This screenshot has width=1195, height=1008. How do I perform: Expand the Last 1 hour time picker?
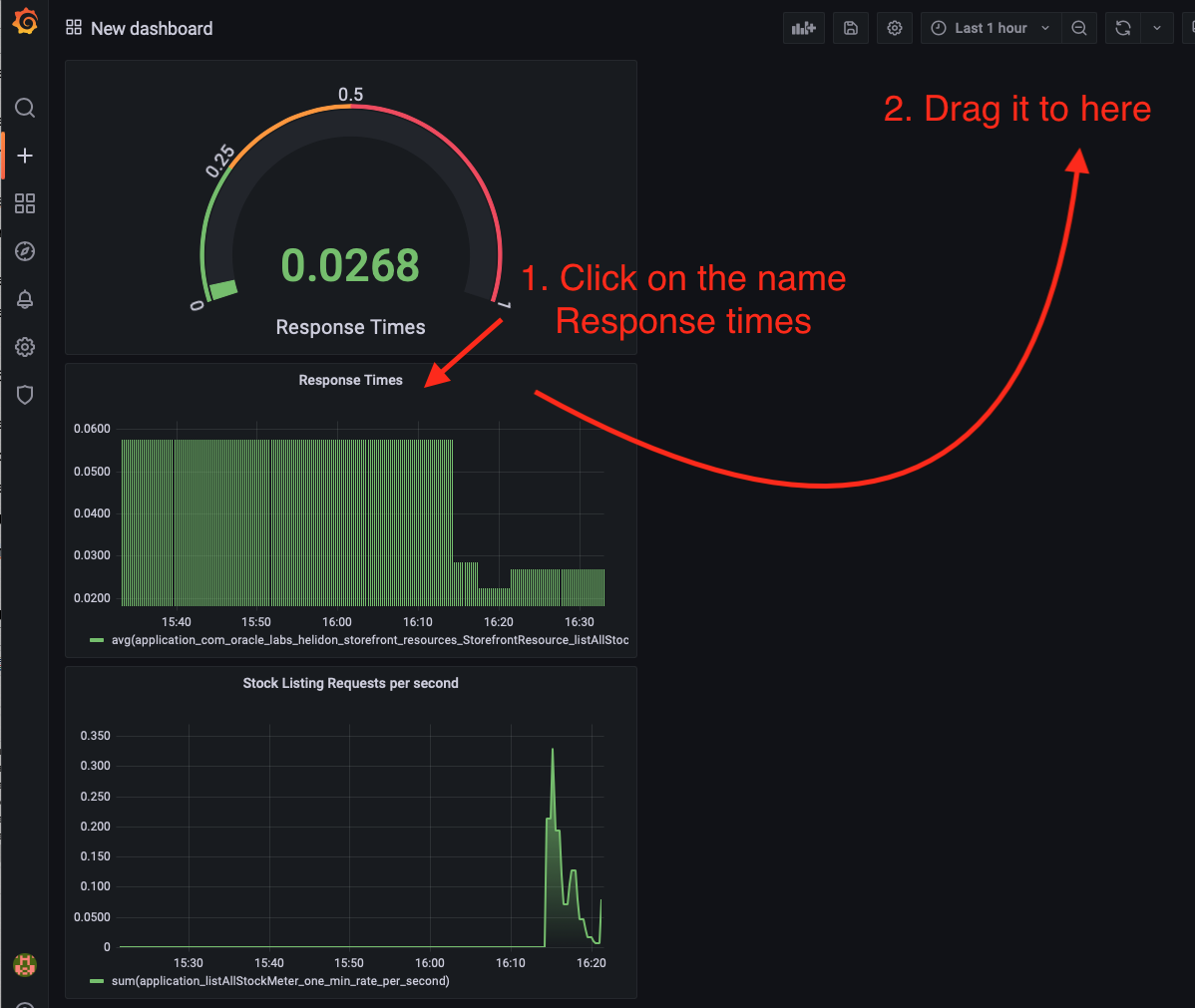pyautogui.click(x=991, y=28)
